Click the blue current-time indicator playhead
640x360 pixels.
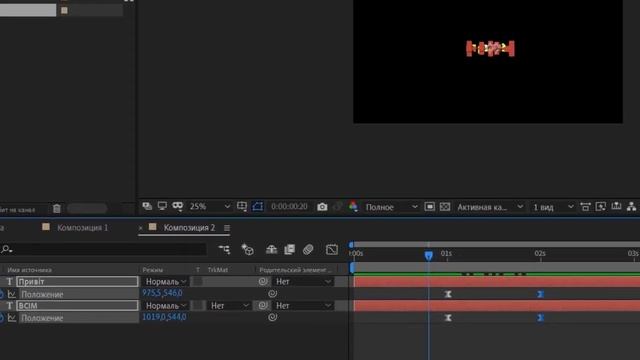[428, 256]
